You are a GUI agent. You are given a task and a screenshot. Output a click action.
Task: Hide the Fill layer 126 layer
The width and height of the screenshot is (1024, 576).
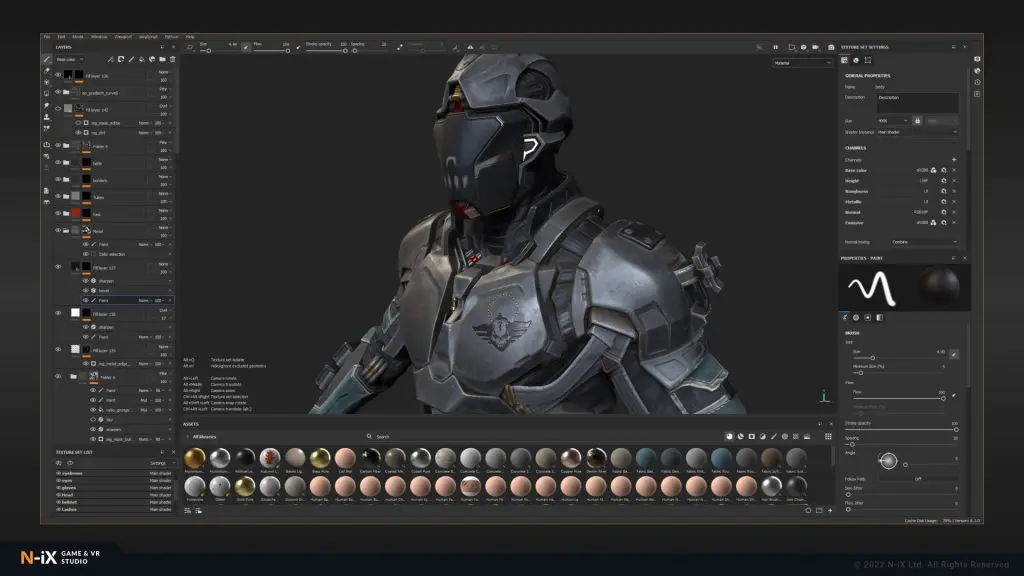(x=58, y=75)
